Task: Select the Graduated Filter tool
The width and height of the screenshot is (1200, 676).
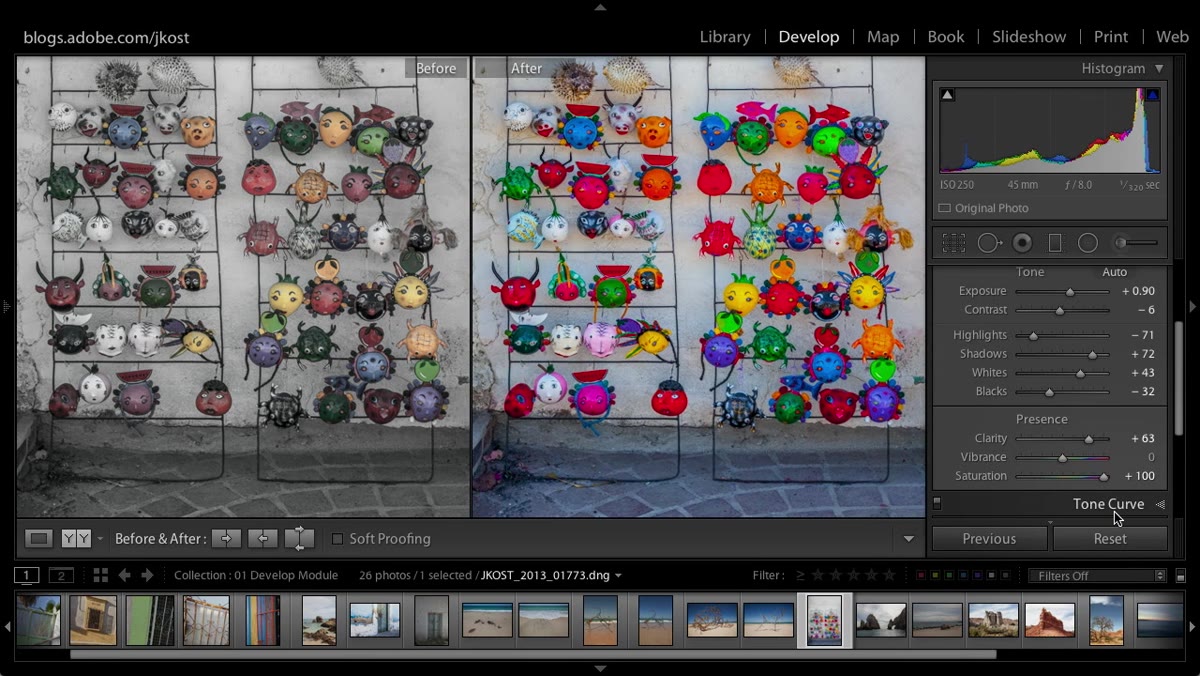Action: point(1054,243)
